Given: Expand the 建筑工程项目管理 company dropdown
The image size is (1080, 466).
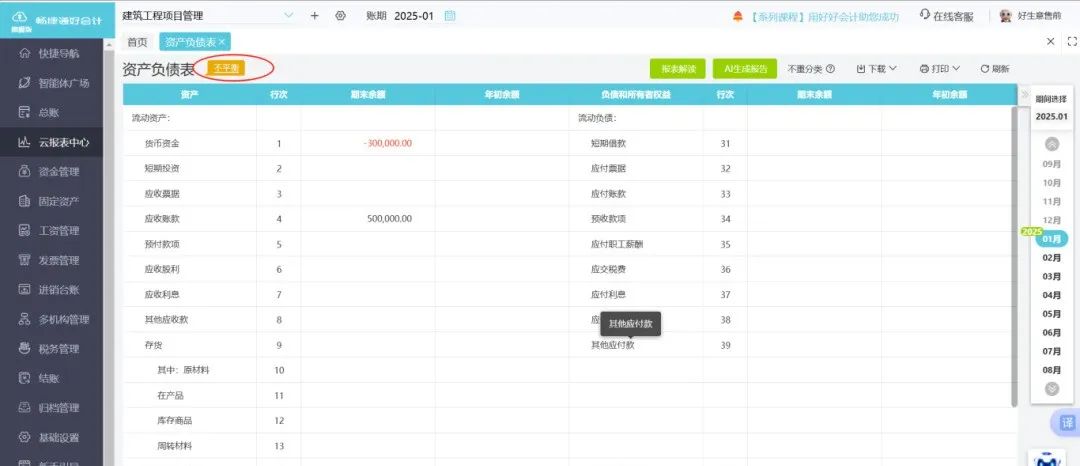Looking at the screenshot, I should click(x=289, y=16).
